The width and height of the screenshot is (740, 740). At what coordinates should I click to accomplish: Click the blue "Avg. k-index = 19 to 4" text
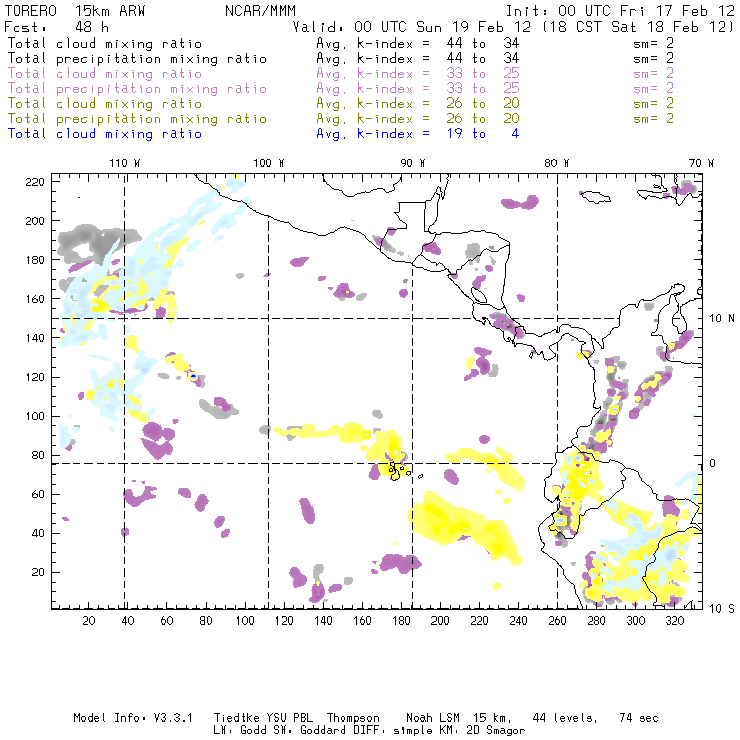417,133
